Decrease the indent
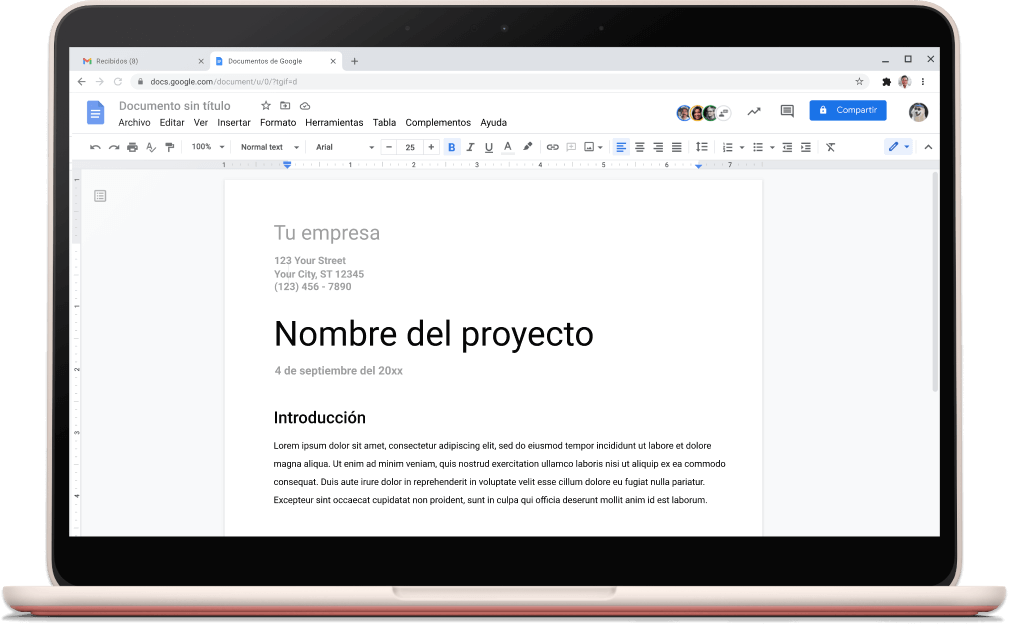The width and height of the screenshot is (1009, 625). point(787,147)
